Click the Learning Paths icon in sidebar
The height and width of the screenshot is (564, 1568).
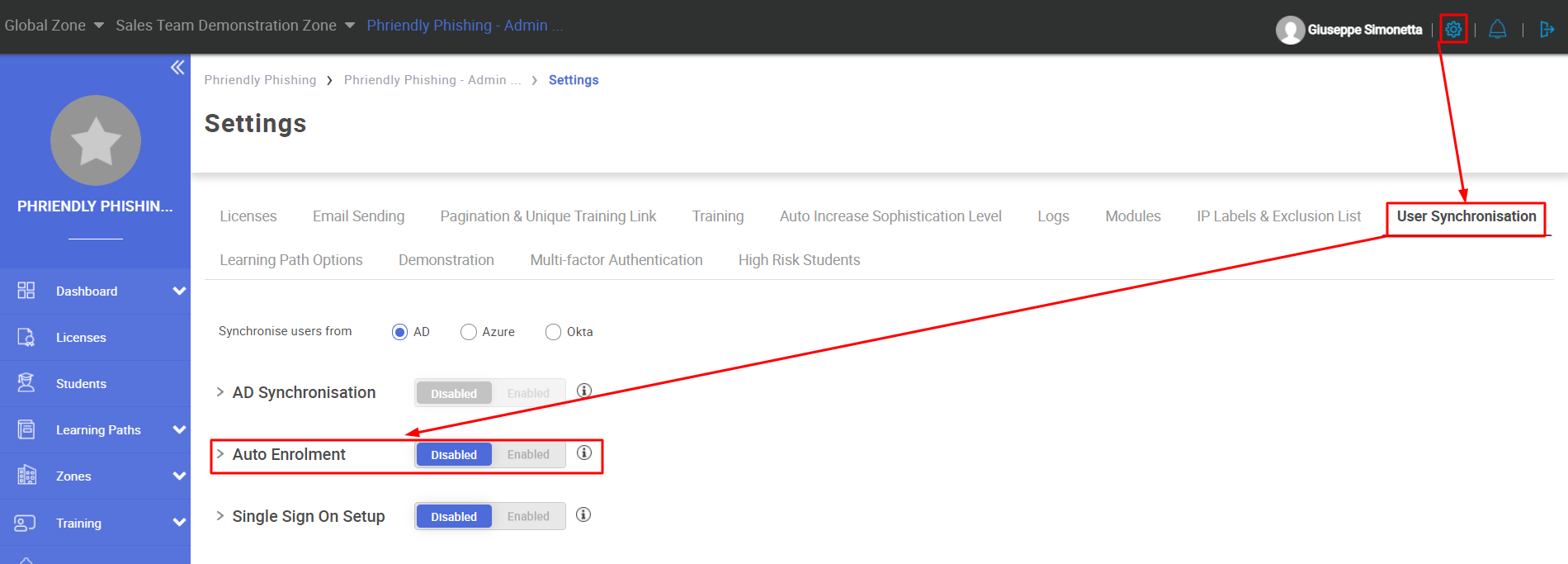coord(26,429)
